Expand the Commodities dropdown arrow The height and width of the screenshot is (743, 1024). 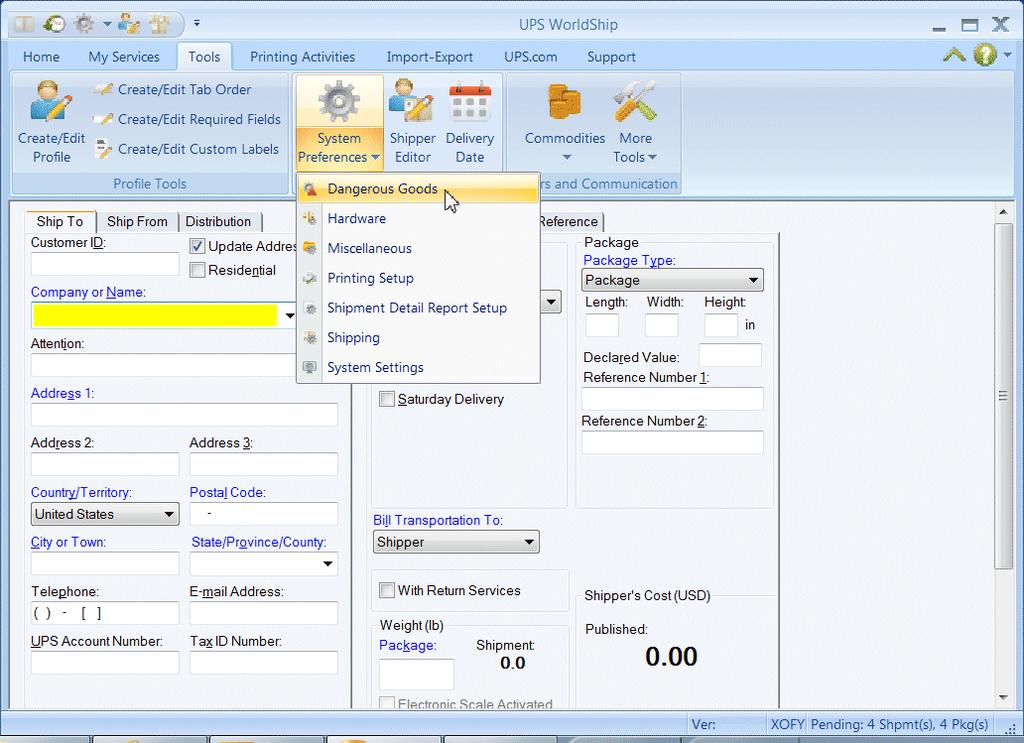coord(566,157)
